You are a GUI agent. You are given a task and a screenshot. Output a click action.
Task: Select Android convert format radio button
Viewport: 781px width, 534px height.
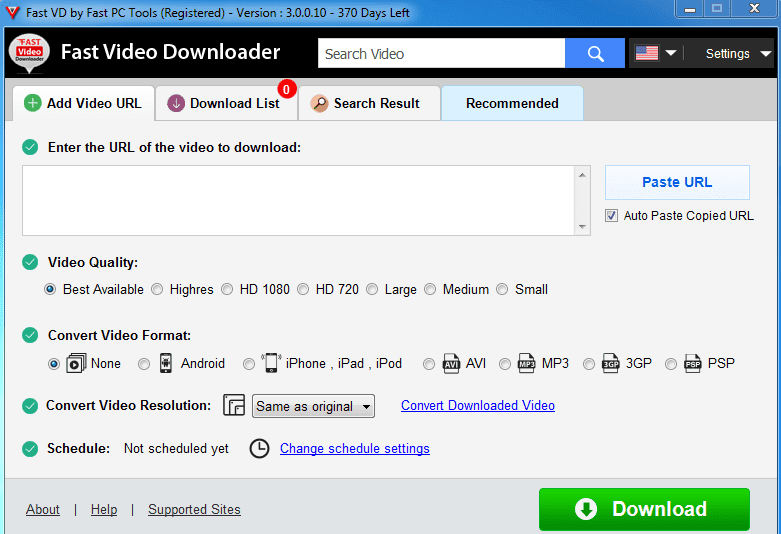point(144,364)
